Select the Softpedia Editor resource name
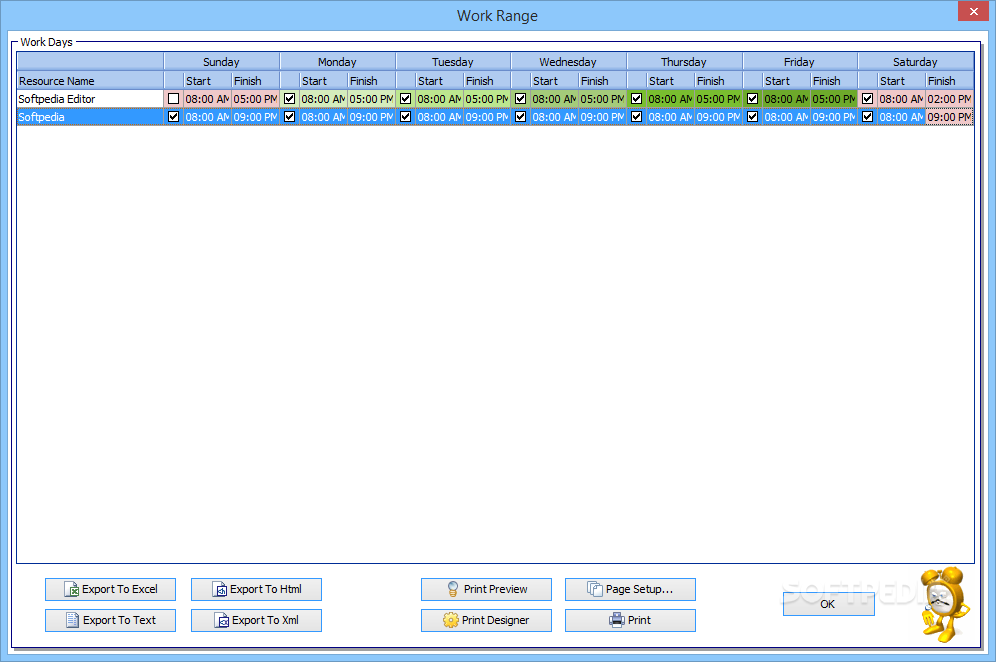 click(x=90, y=99)
